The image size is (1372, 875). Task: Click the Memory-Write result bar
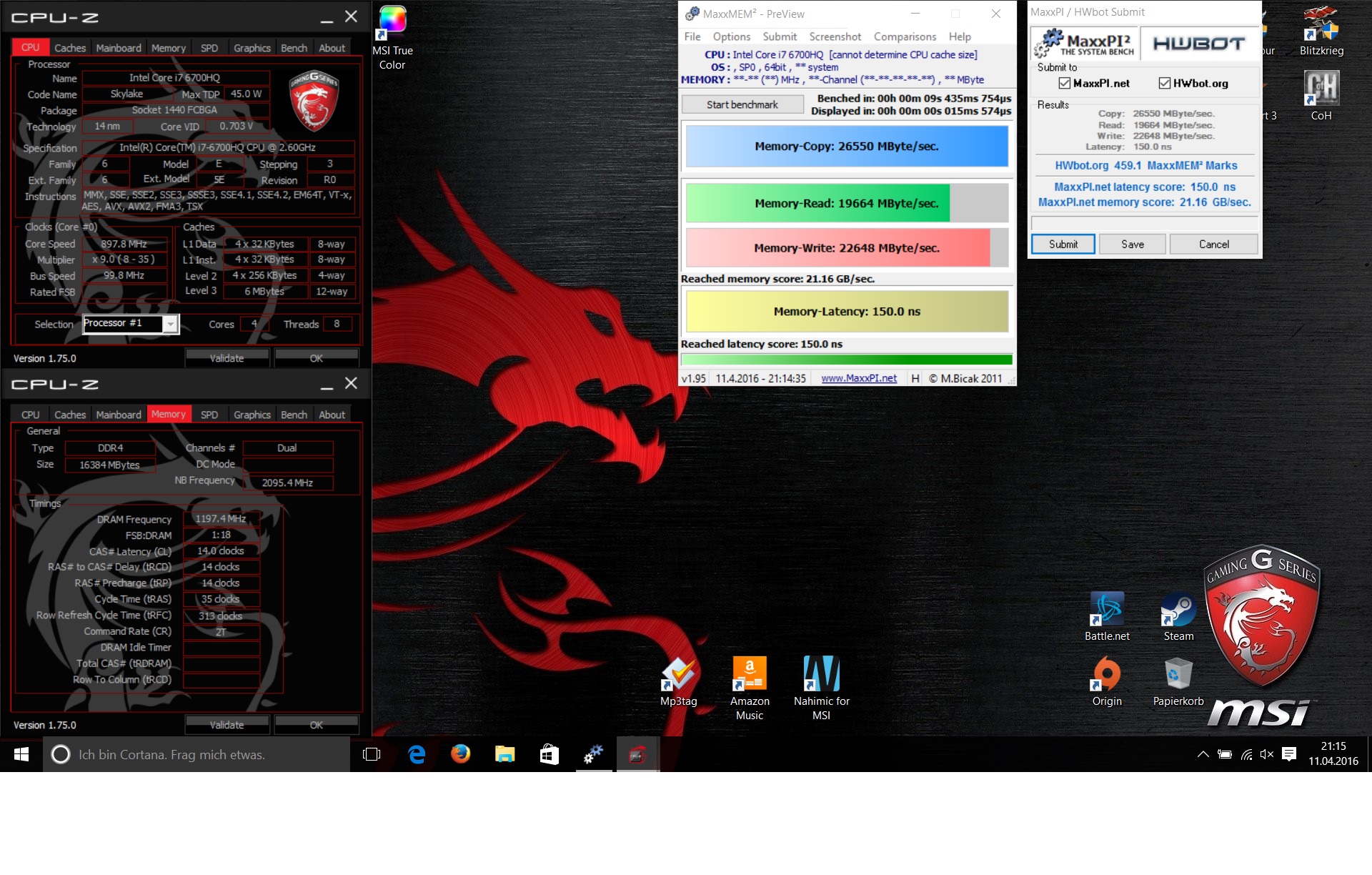click(847, 247)
